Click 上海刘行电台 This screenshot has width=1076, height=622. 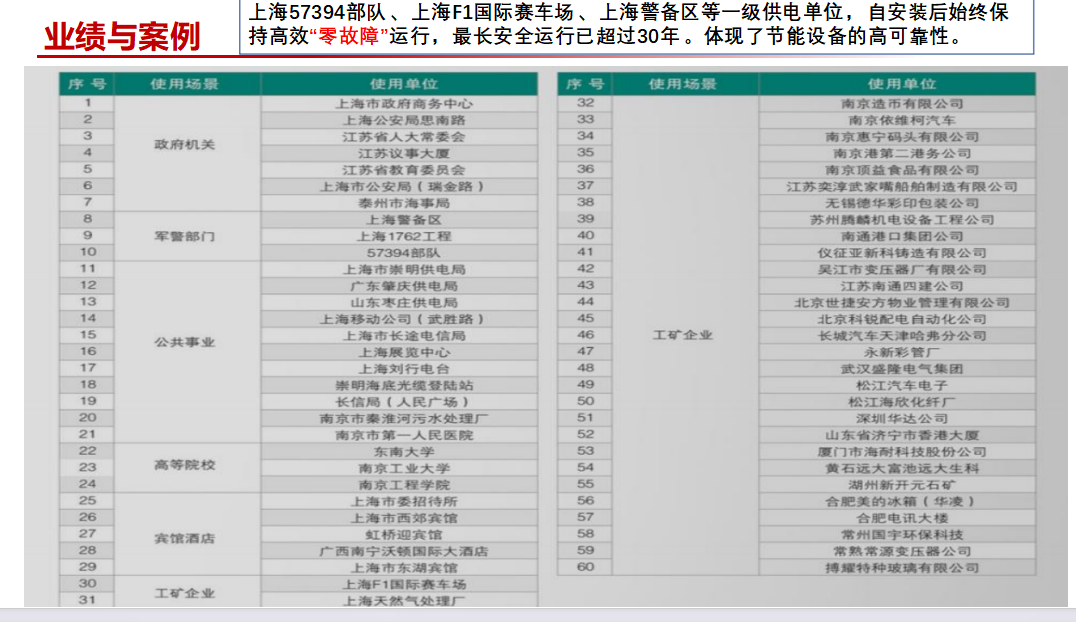click(x=404, y=369)
